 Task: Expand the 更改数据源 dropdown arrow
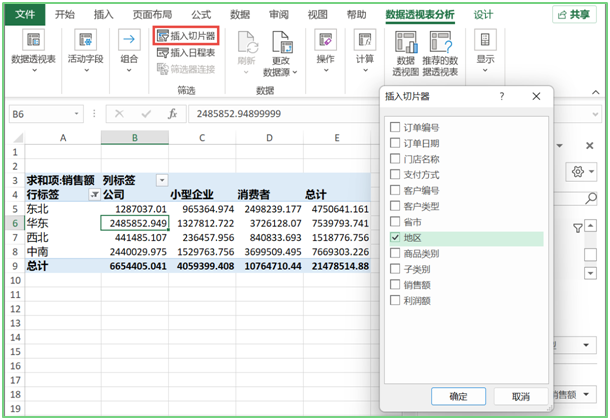coord(295,72)
